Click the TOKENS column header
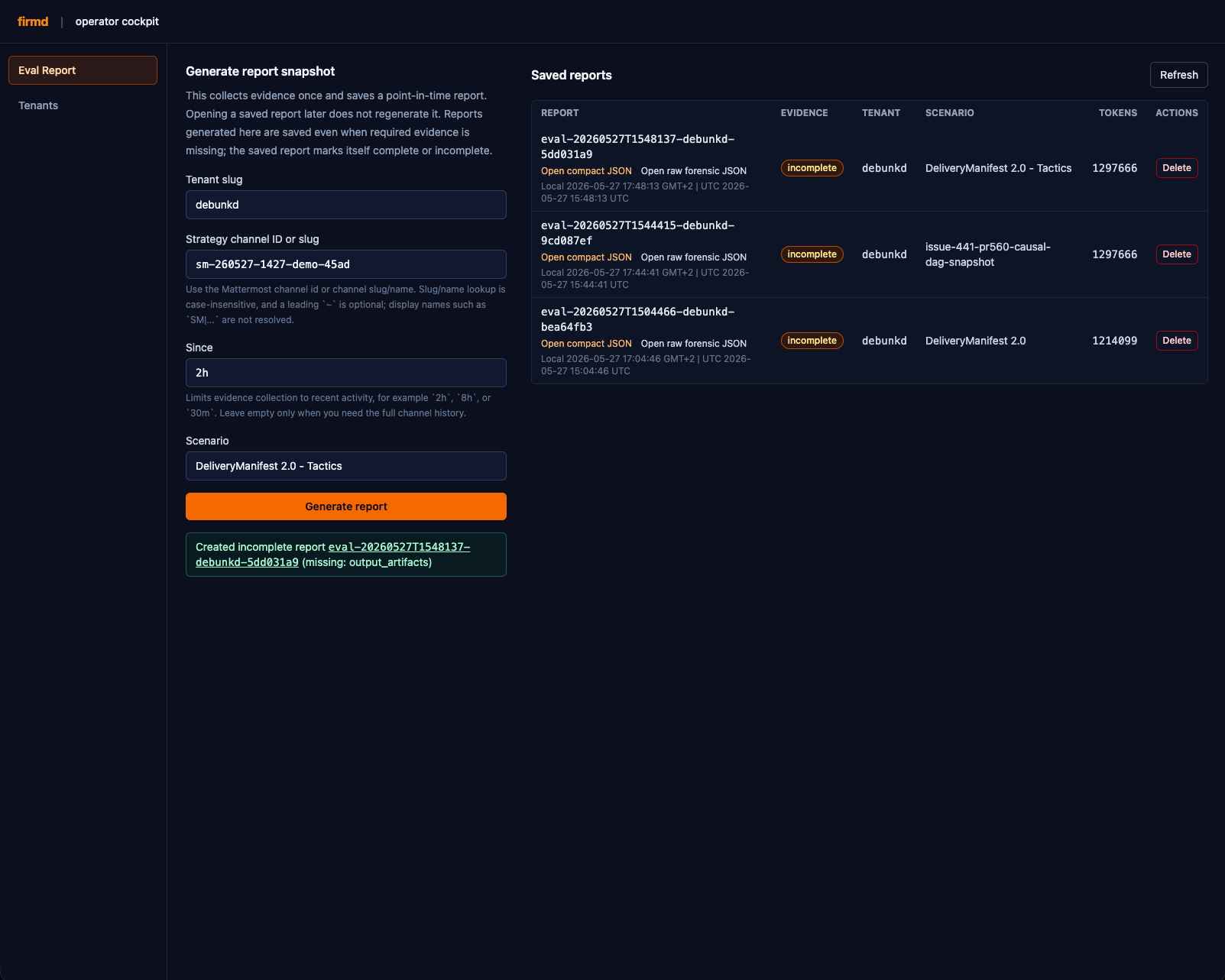1225x980 pixels. click(x=1118, y=113)
